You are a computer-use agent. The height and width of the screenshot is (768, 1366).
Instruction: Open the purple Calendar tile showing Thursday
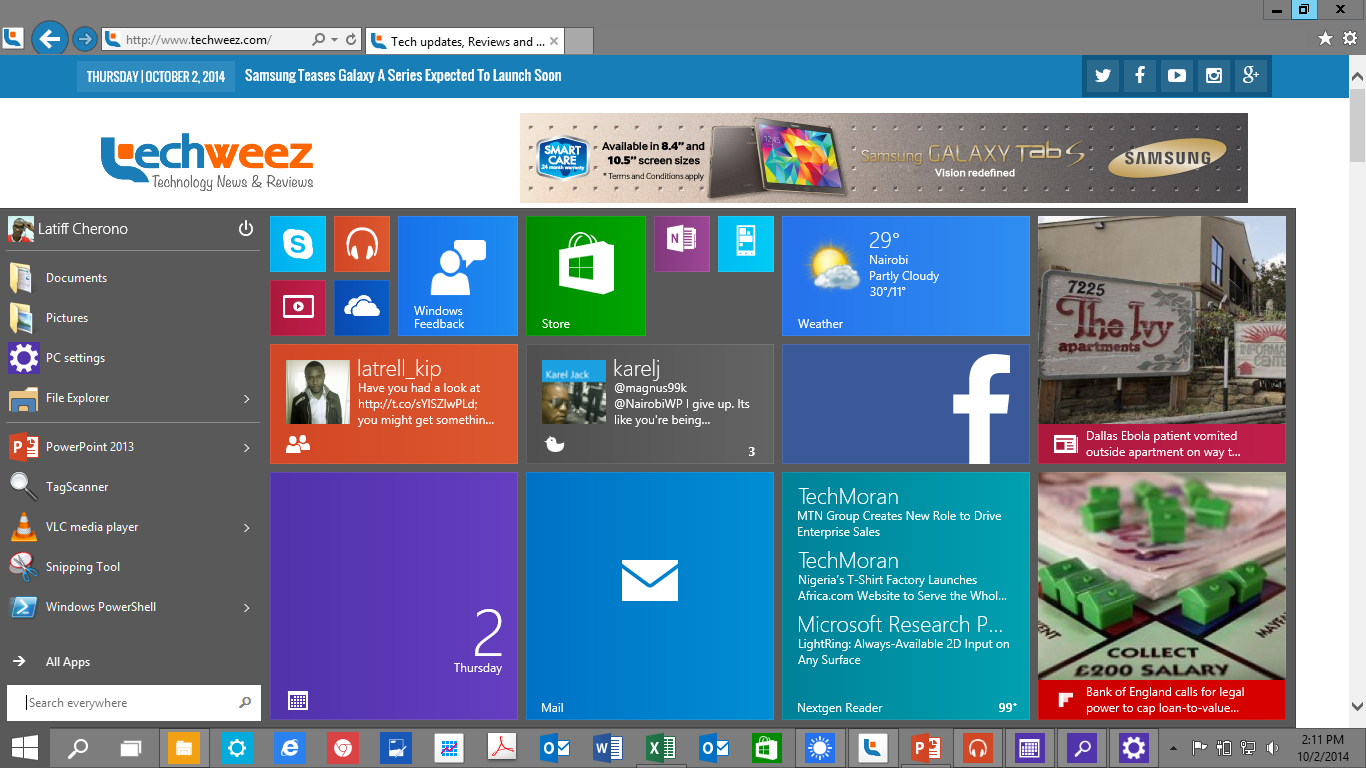(x=394, y=596)
